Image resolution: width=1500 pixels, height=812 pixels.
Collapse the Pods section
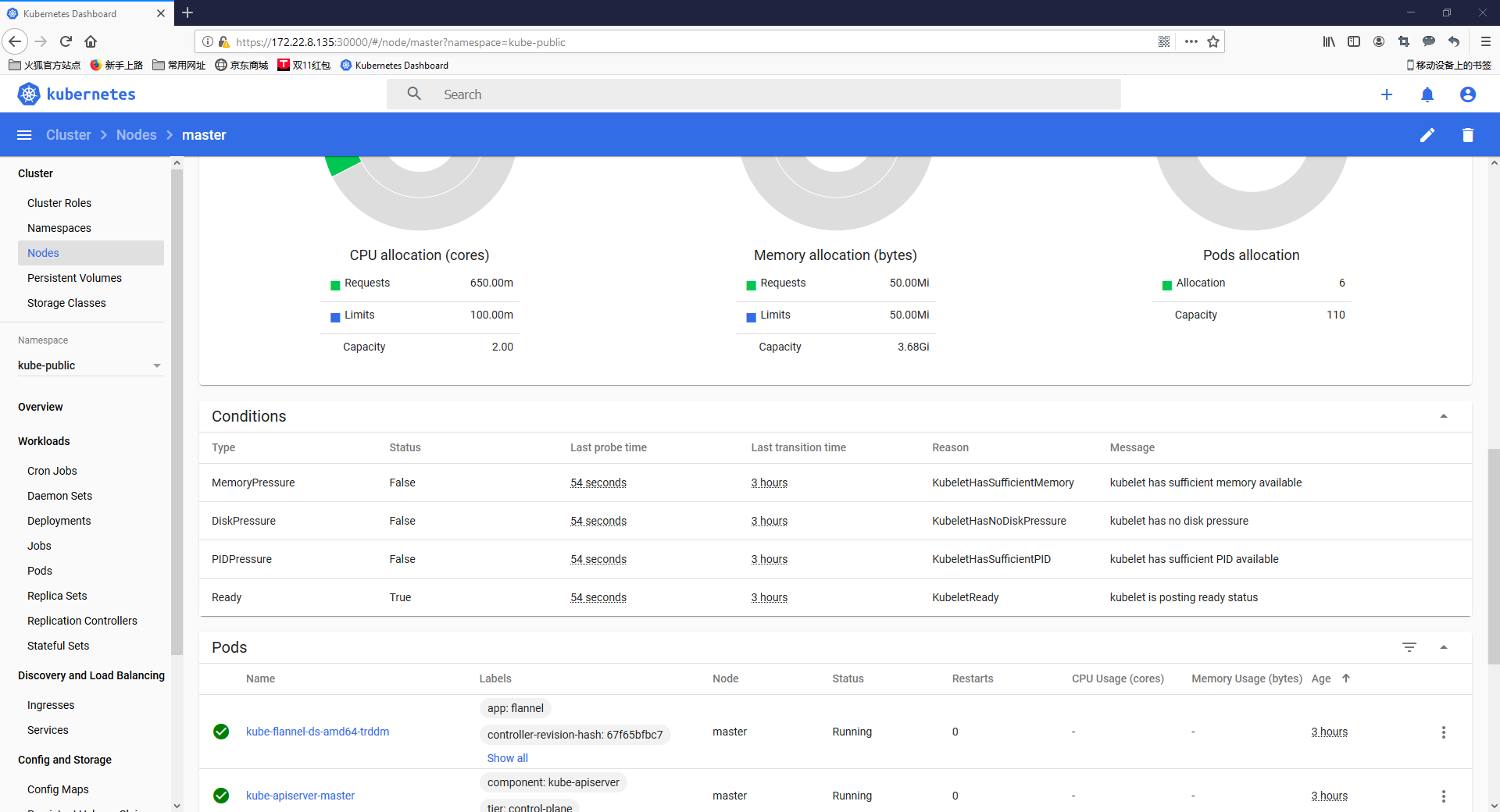click(1443, 647)
